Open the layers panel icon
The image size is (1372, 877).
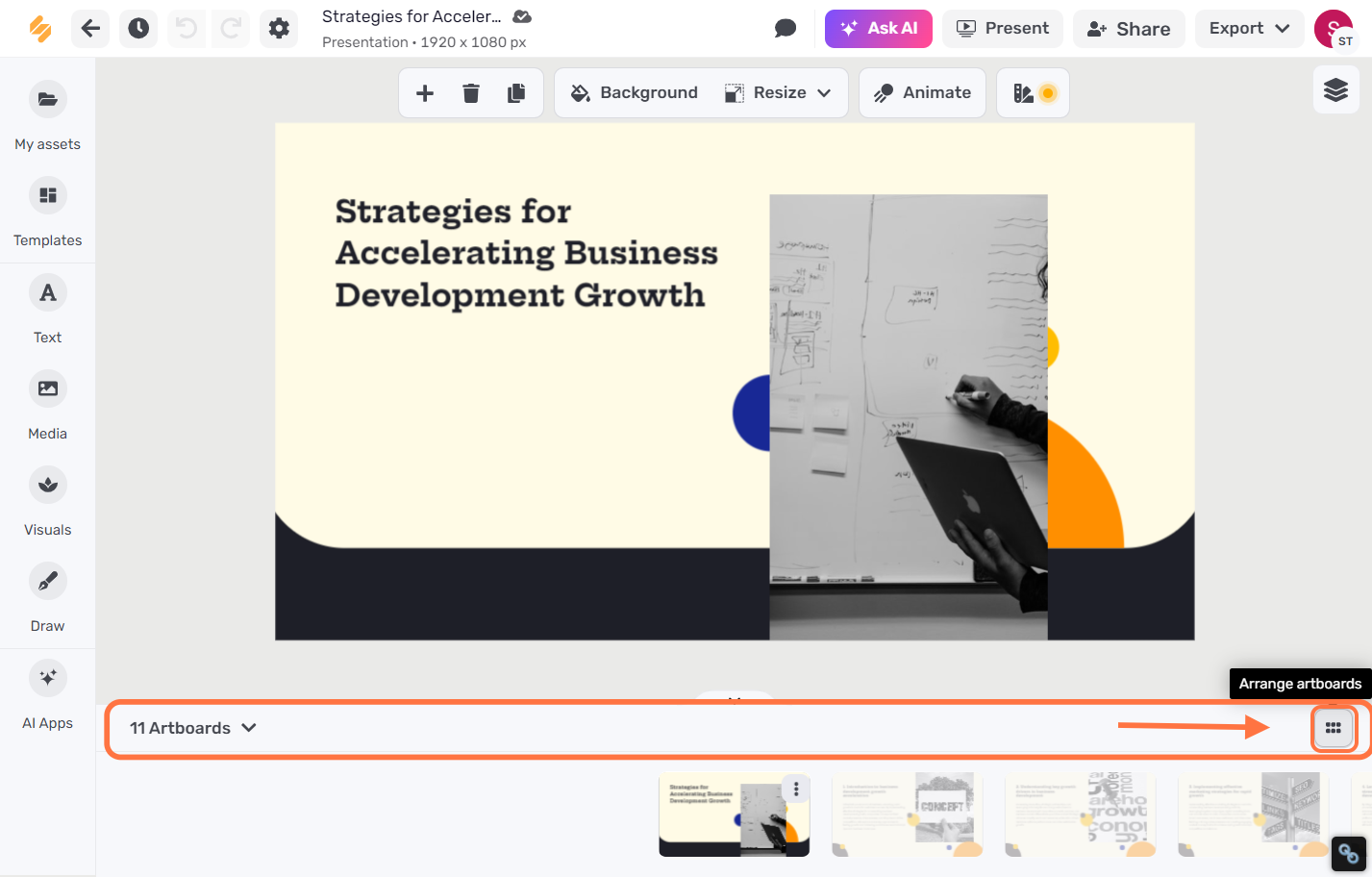1335,90
